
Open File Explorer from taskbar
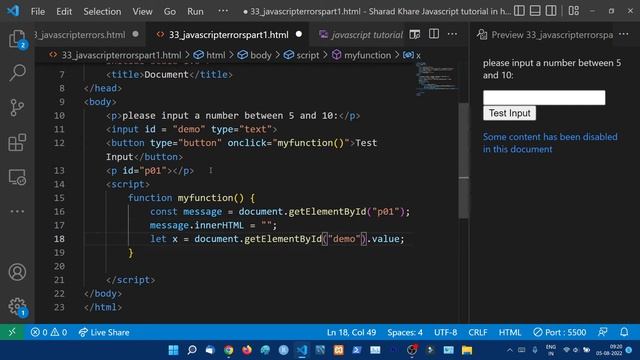467,350
